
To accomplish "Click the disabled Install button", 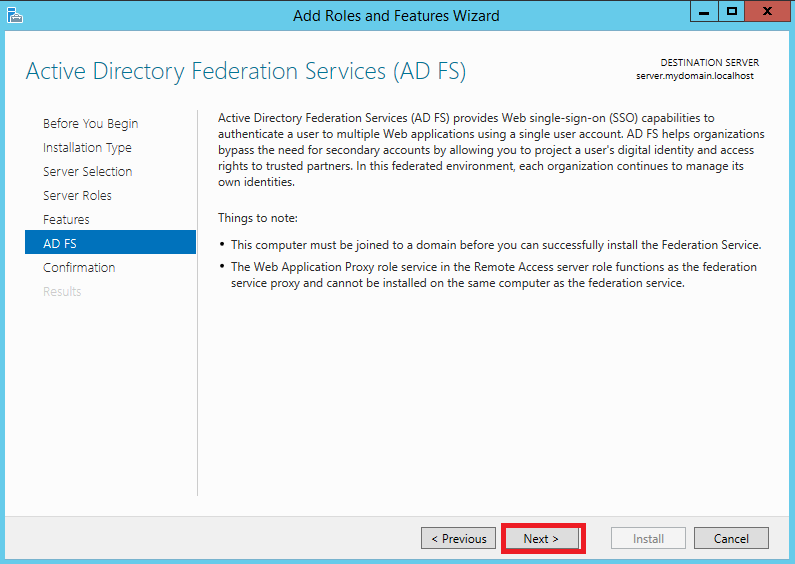I will [x=648, y=538].
